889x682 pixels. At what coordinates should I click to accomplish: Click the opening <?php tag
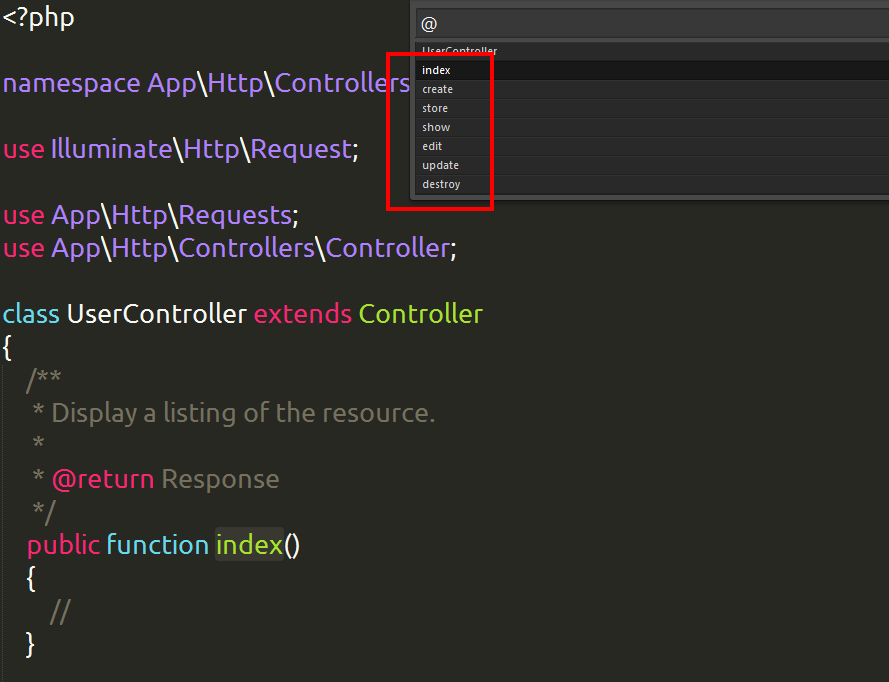(38, 17)
